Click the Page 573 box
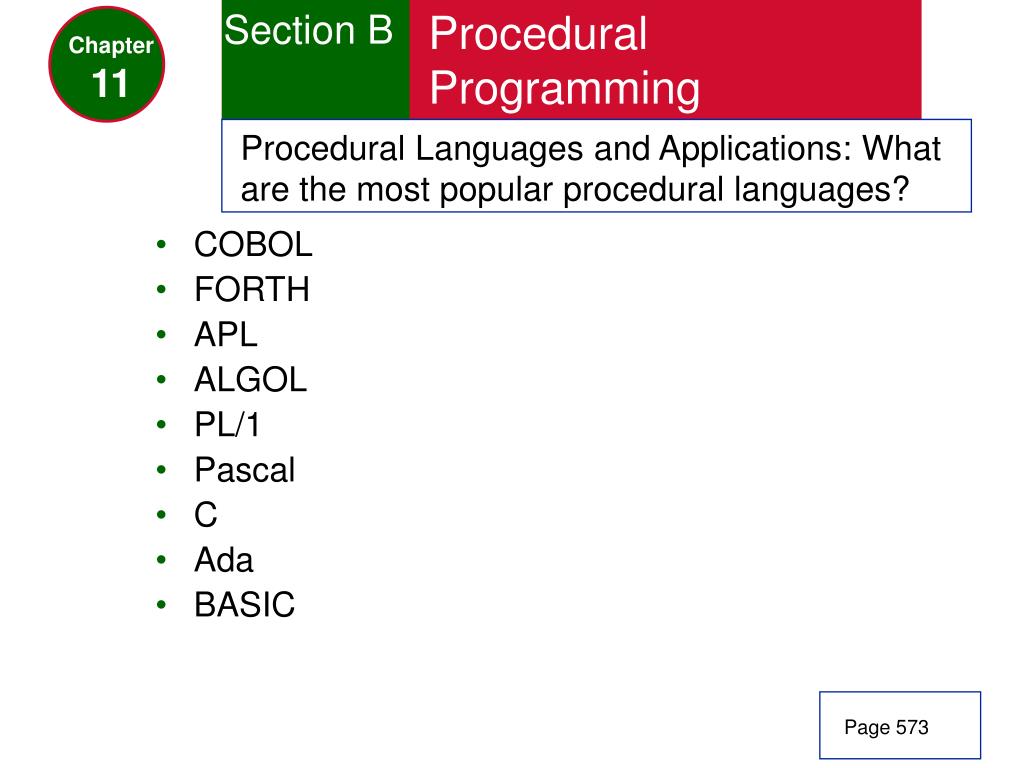This screenshot has width=1024, height=768. (x=900, y=726)
